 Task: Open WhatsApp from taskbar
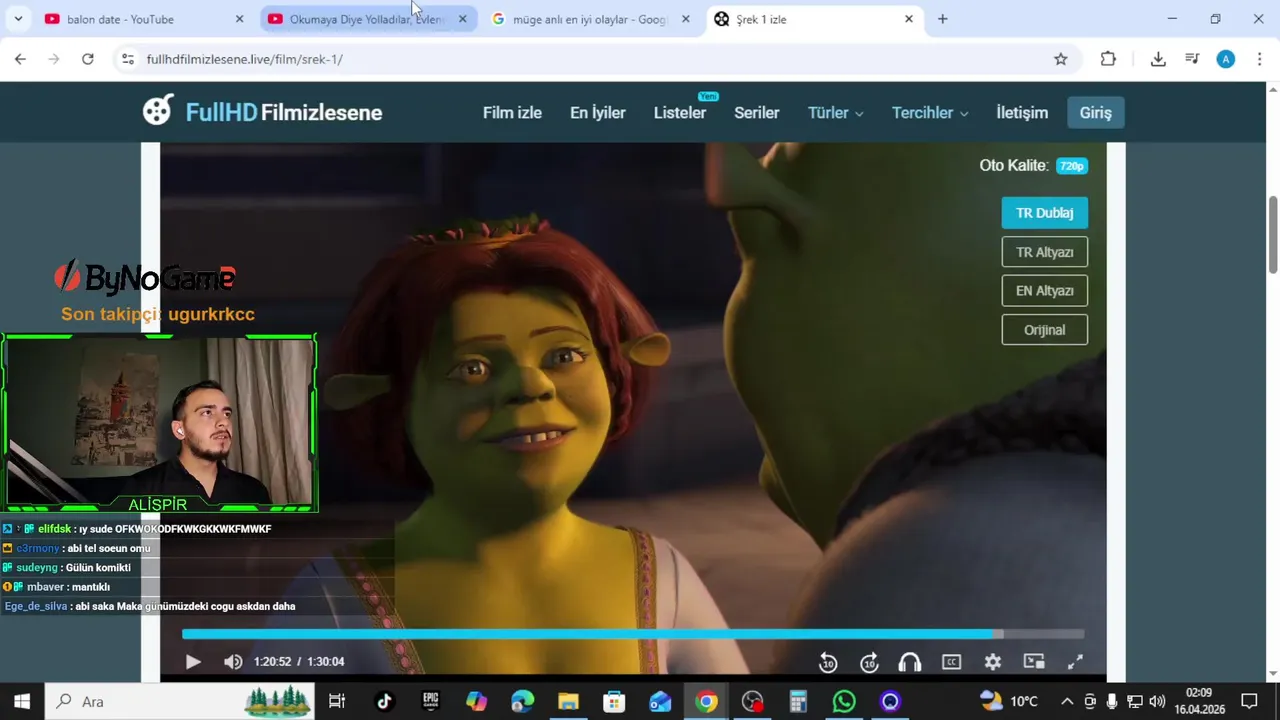844,701
